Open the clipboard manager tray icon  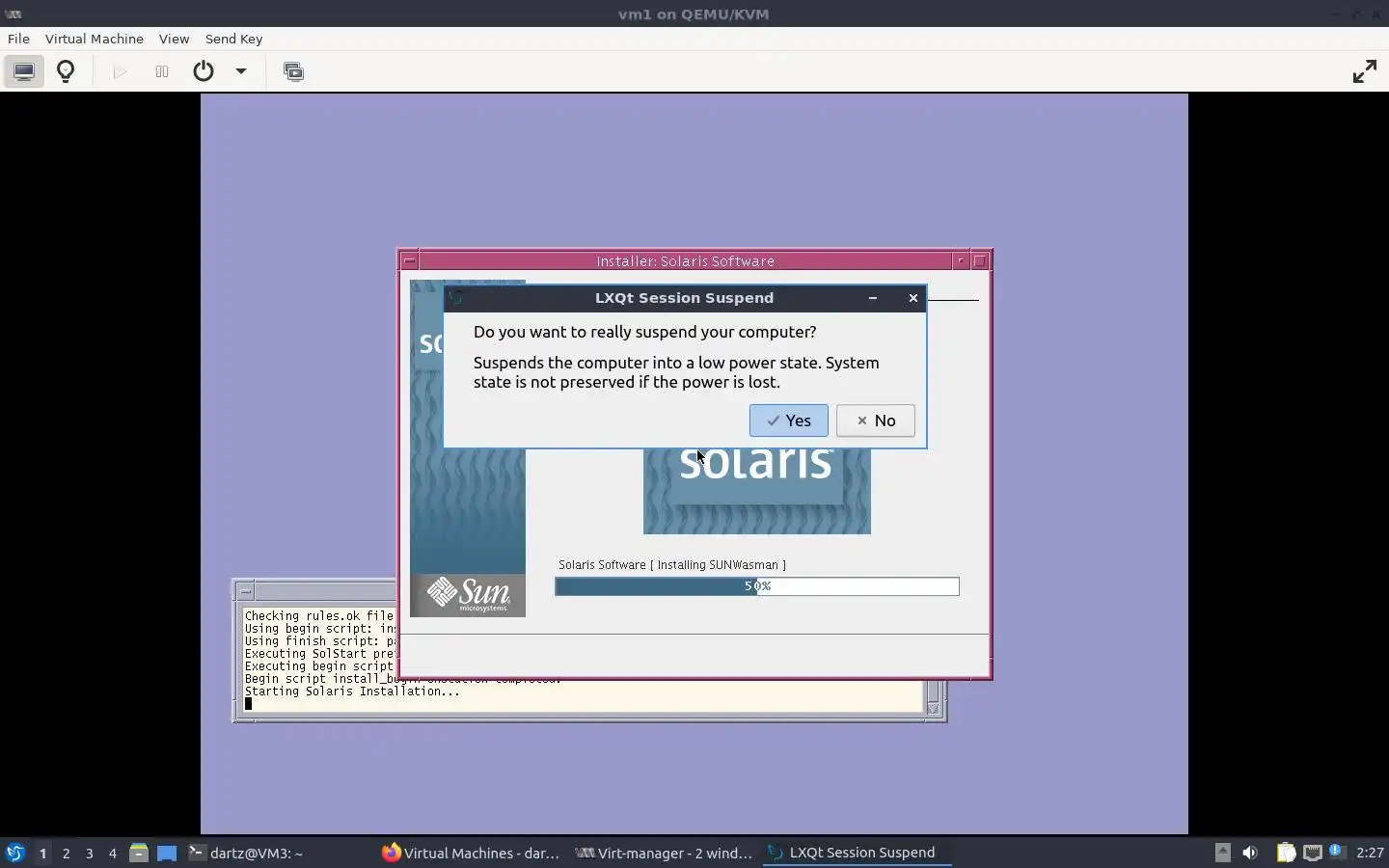click(1286, 853)
